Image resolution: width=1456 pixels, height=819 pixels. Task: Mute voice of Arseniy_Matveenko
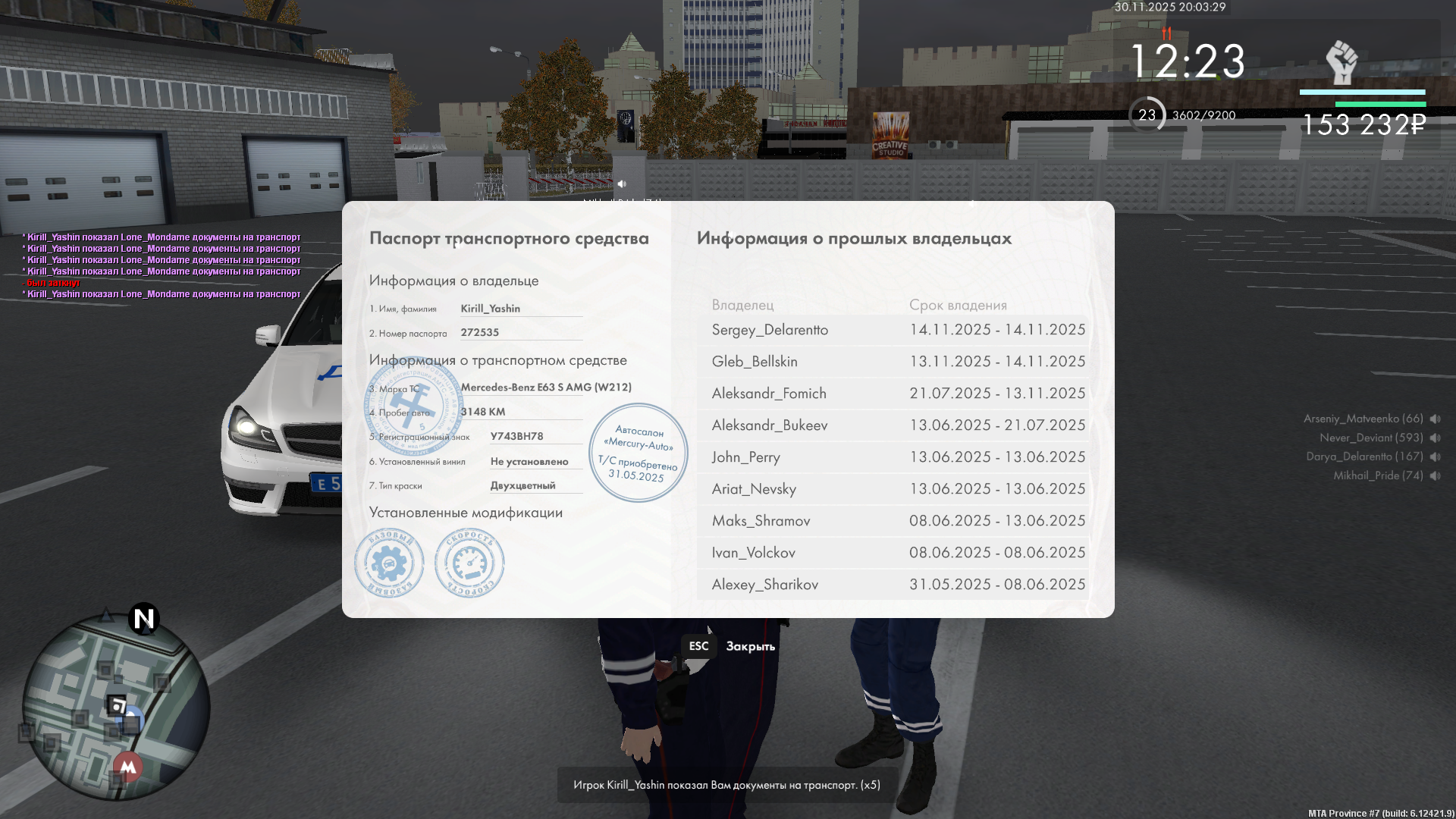point(1435,419)
